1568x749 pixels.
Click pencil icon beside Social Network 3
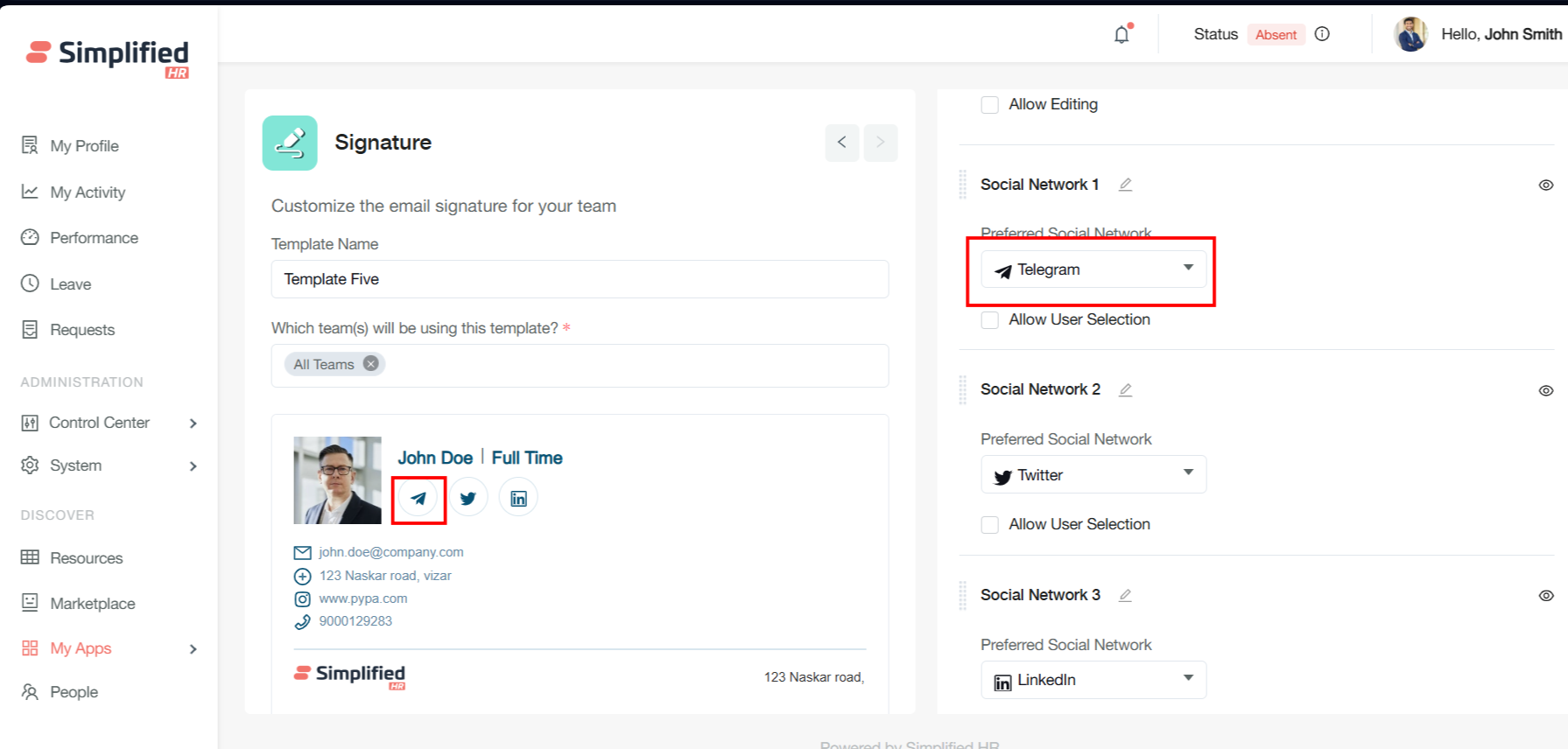(1126, 595)
